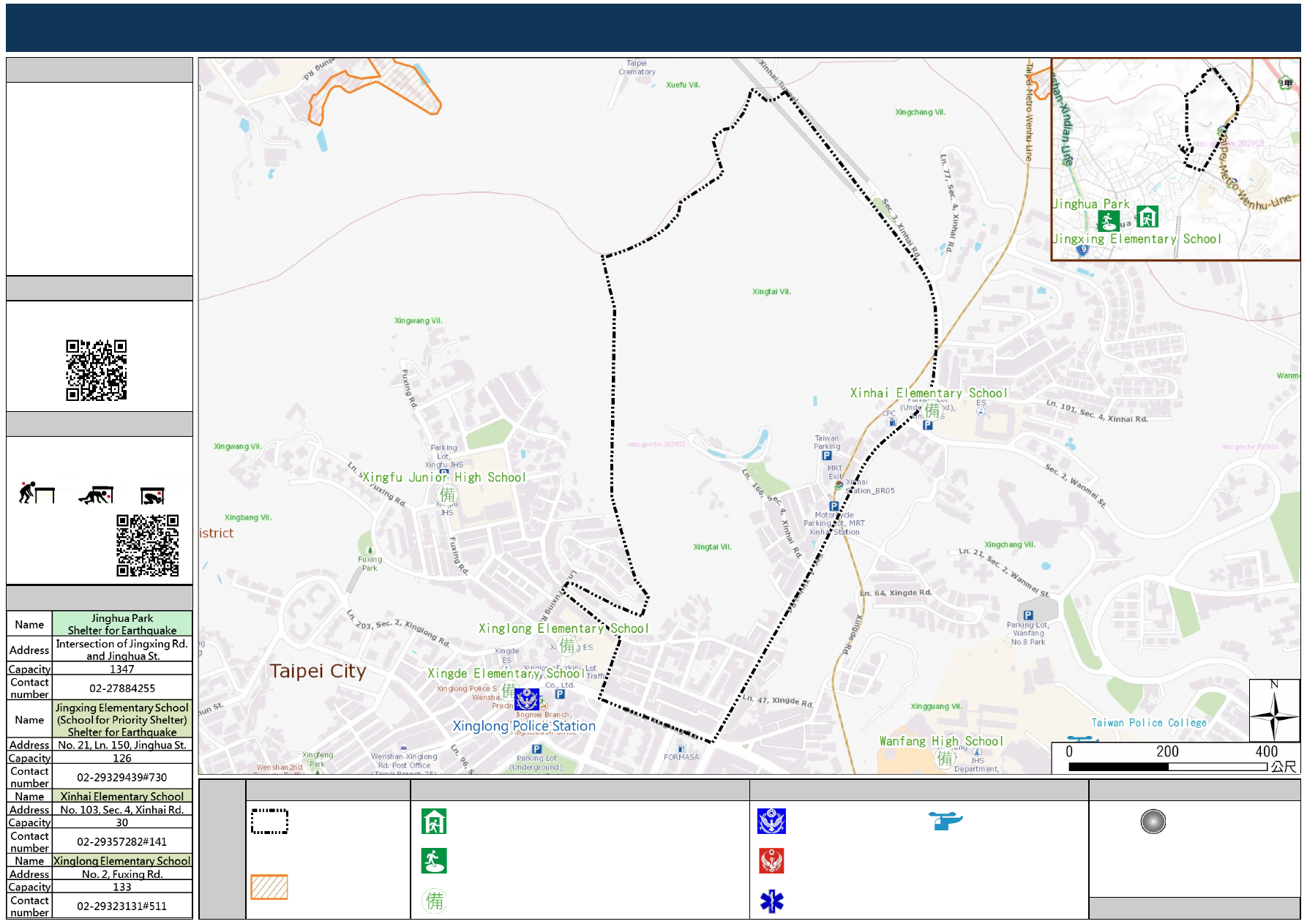Click the running evacuee icon in the inset map

coord(1109,220)
